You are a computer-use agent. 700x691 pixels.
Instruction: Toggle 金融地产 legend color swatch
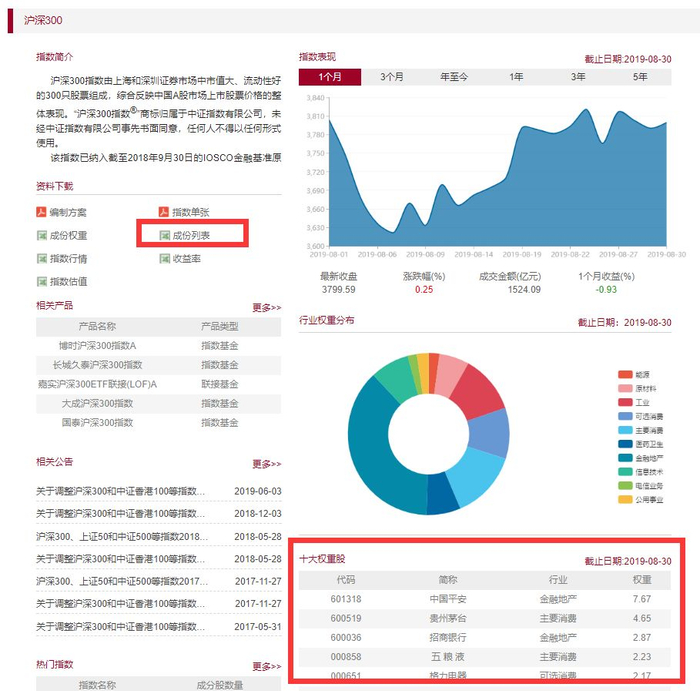tap(625, 458)
